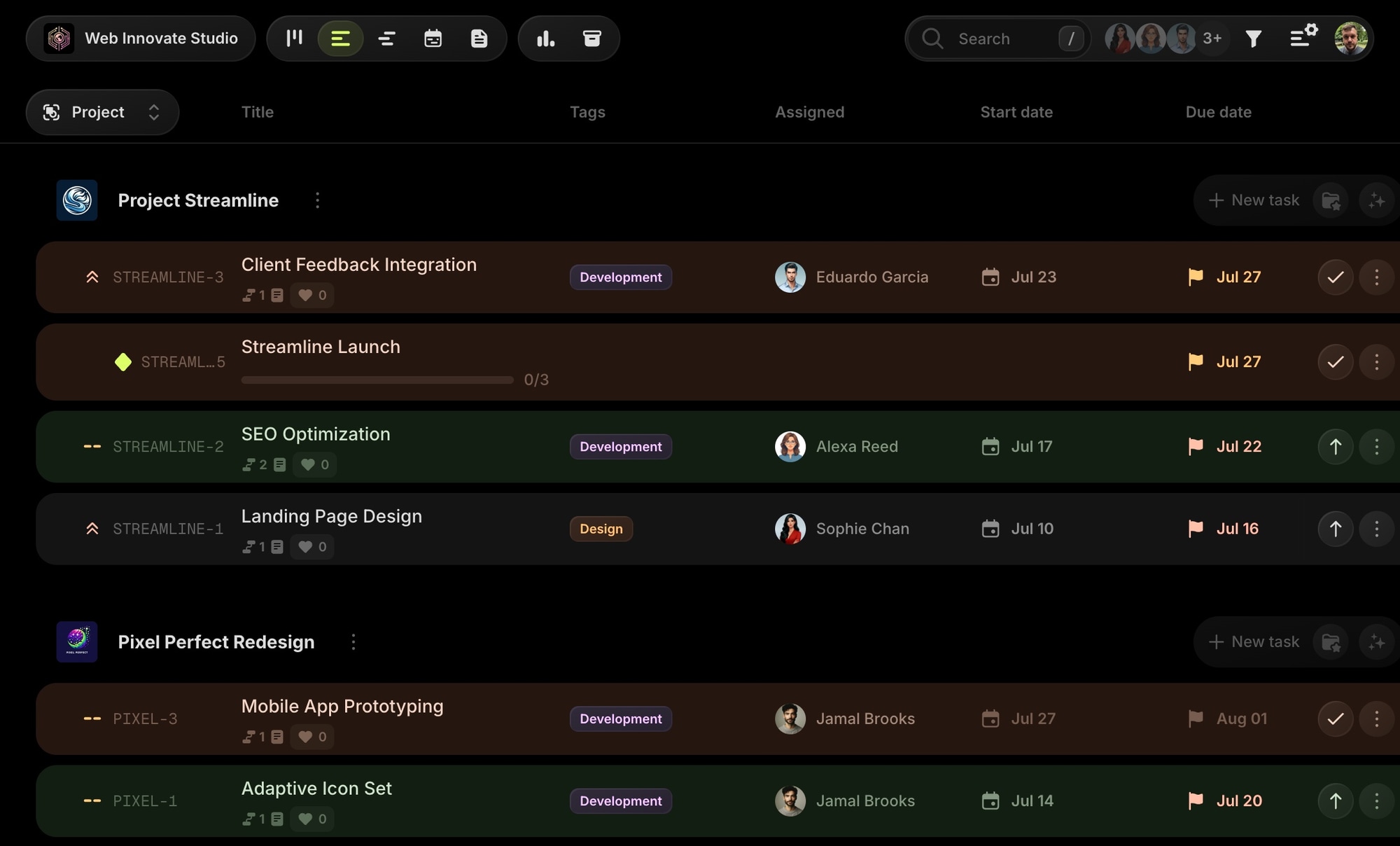Mark Client Feedback Integration as complete
The image size is (1400, 846).
coord(1335,277)
